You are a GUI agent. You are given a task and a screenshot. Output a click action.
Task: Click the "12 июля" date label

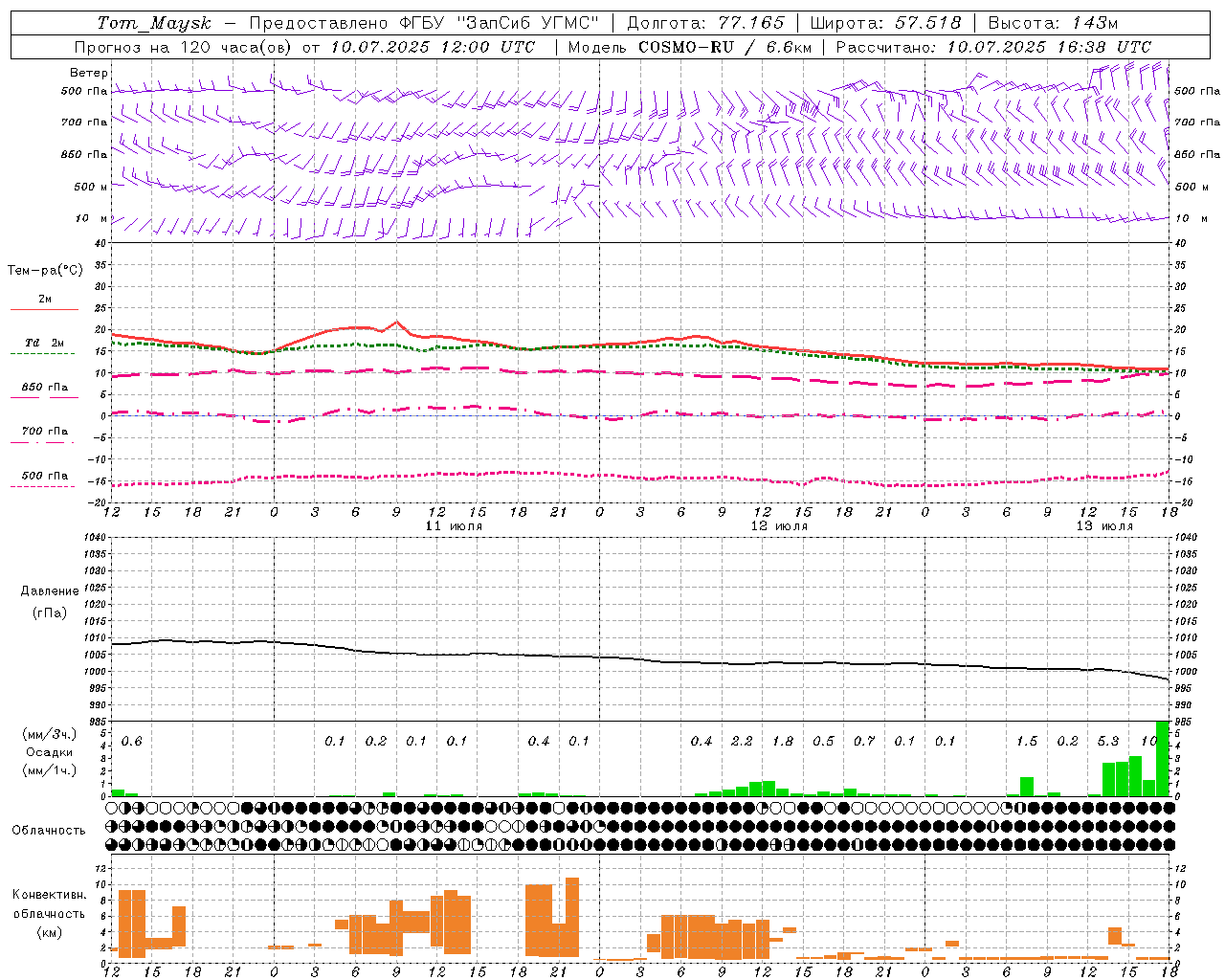(779, 526)
